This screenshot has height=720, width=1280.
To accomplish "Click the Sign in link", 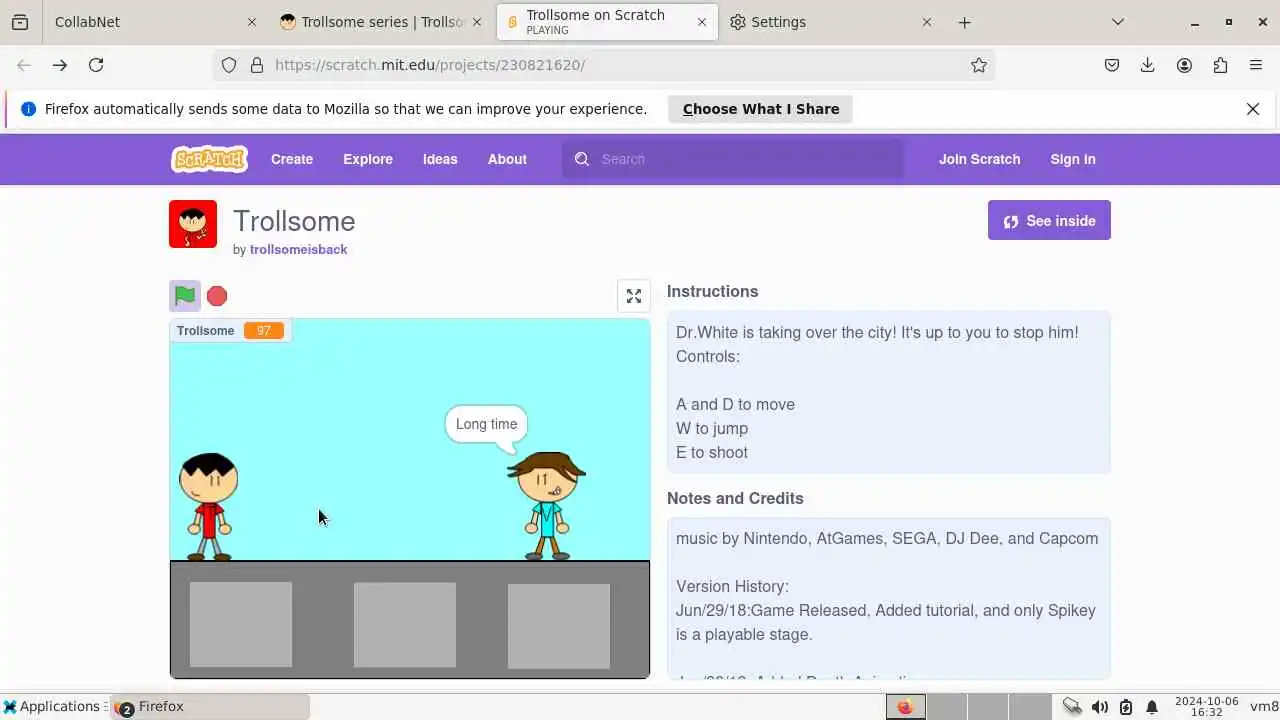I will coord(1073,159).
